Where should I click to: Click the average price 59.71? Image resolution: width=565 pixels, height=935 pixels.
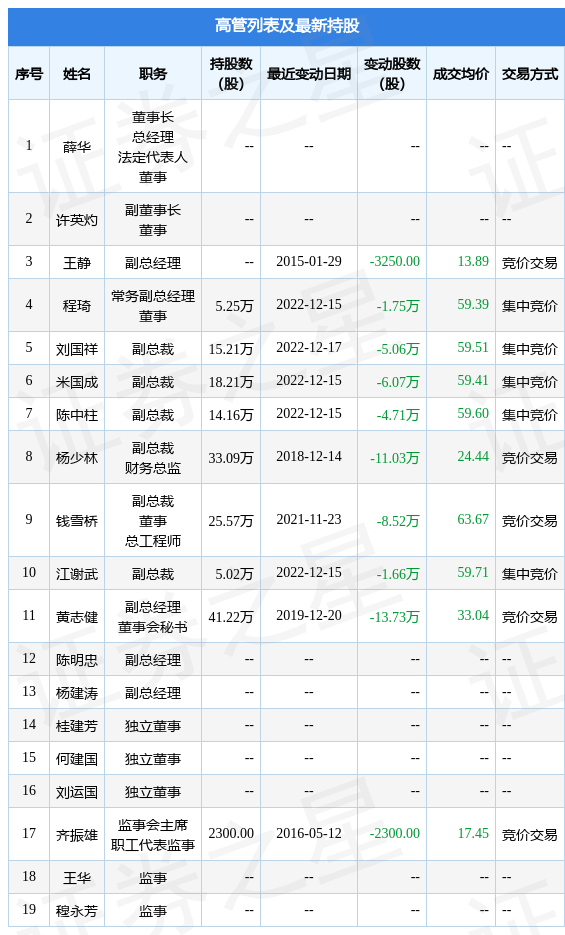pyautogui.click(x=473, y=572)
